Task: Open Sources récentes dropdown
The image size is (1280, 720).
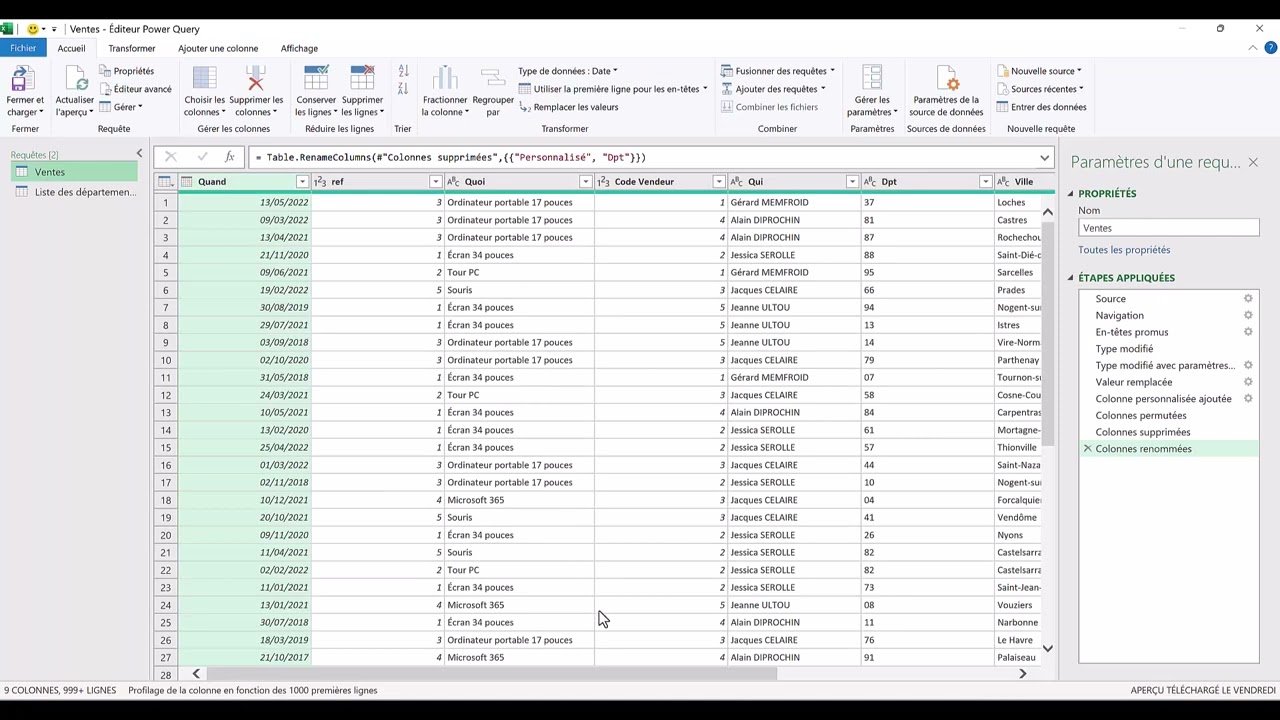Action: tap(1040, 89)
